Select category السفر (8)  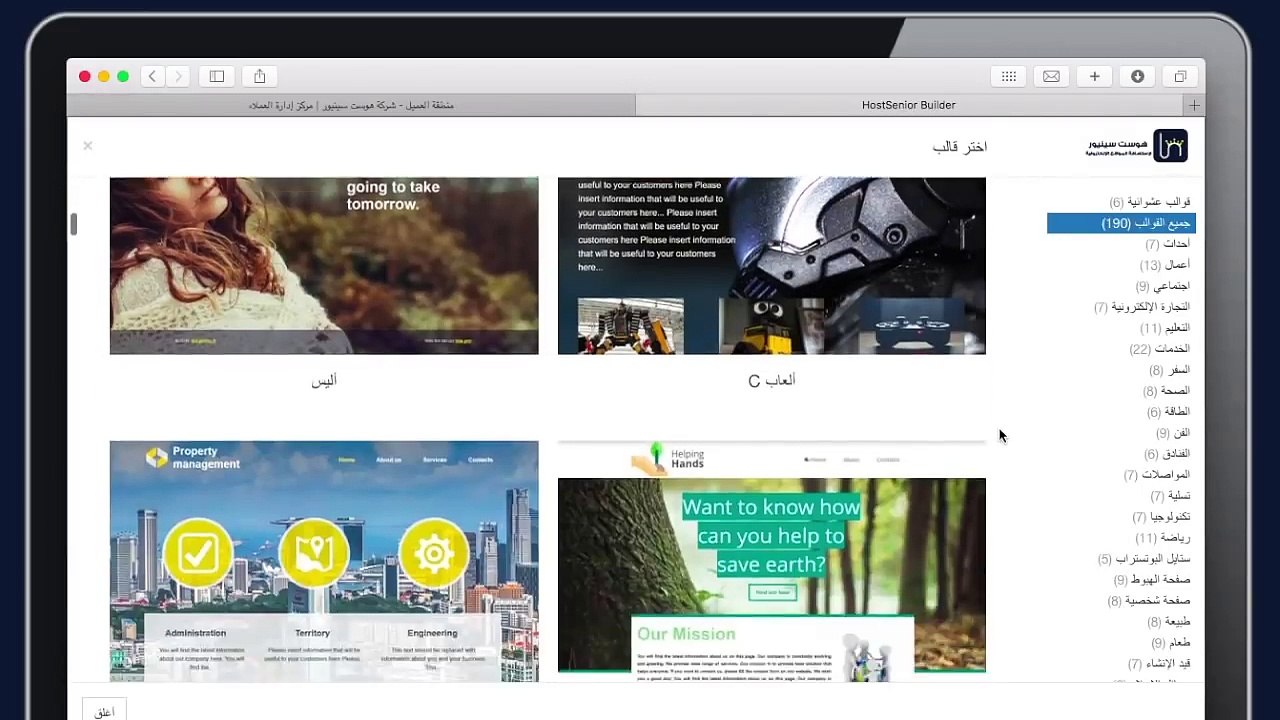1169,370
